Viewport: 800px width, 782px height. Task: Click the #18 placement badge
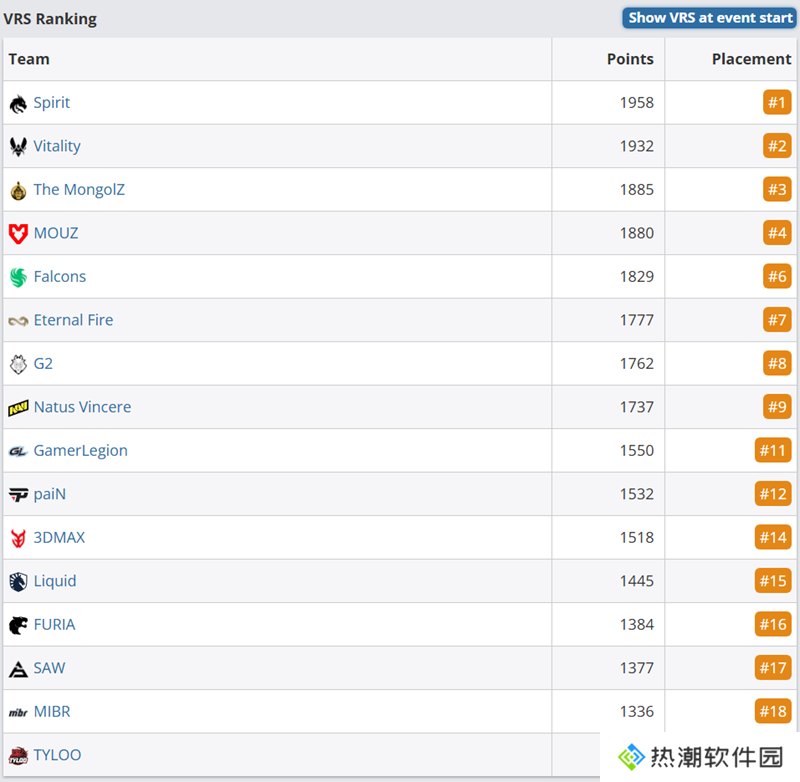tap(773, 712)
